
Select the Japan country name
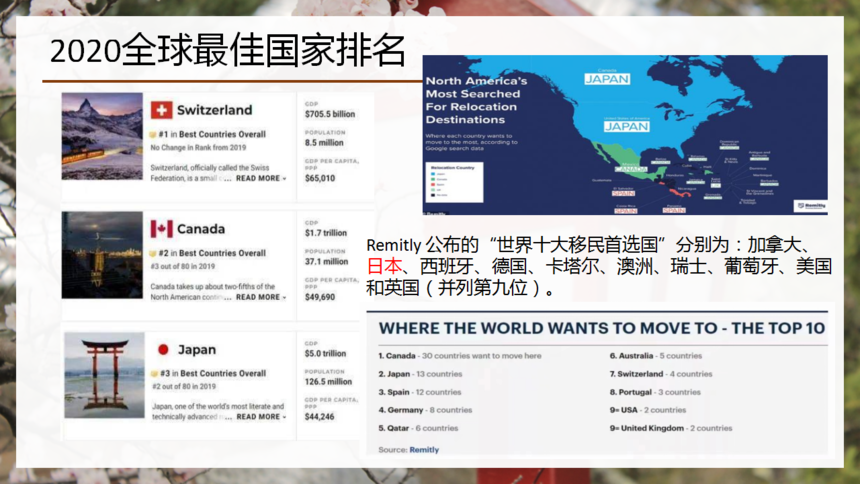196,350
